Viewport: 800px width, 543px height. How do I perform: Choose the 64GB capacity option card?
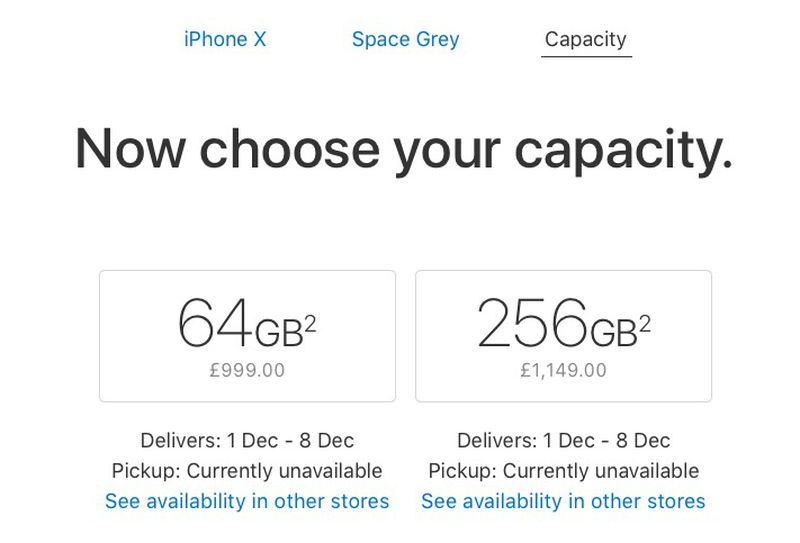click(x=247, y=336)
